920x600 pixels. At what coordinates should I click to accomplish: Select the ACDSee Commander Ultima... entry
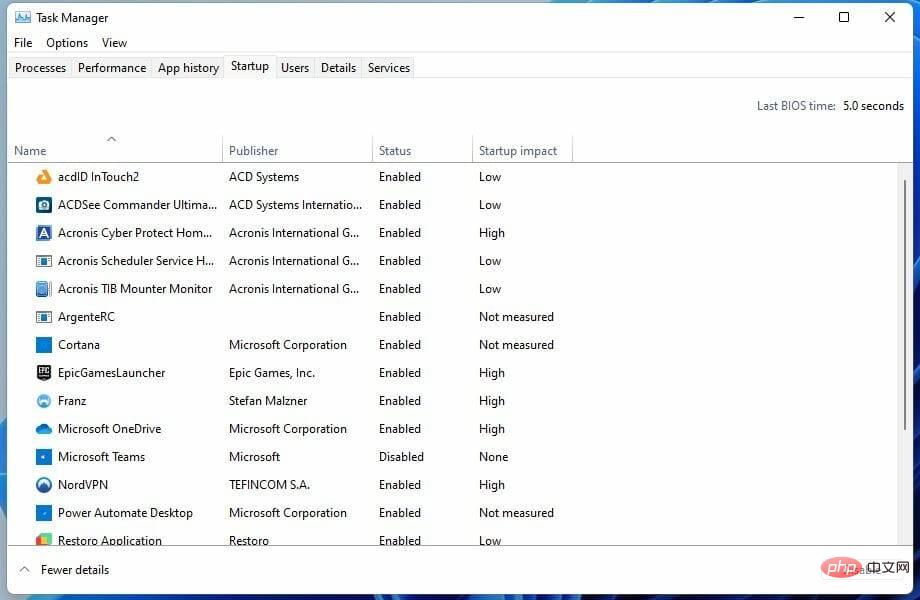coord(137,205)
